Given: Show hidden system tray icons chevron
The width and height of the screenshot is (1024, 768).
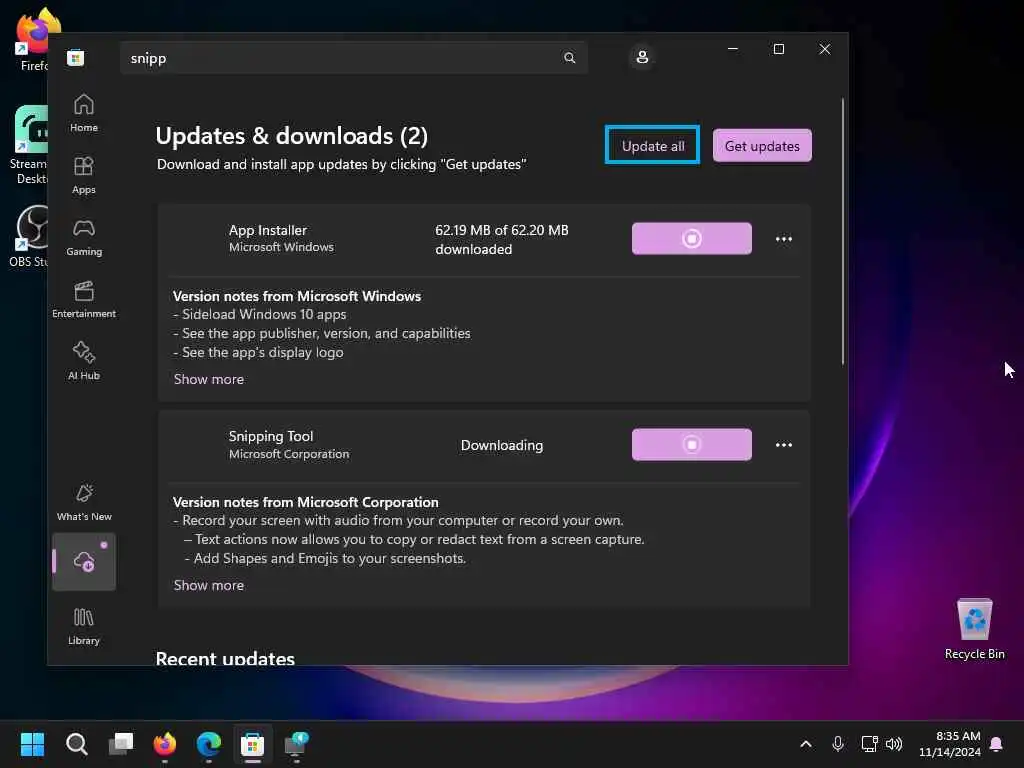Looking at the screenshot, I should (x=806, y=744).
